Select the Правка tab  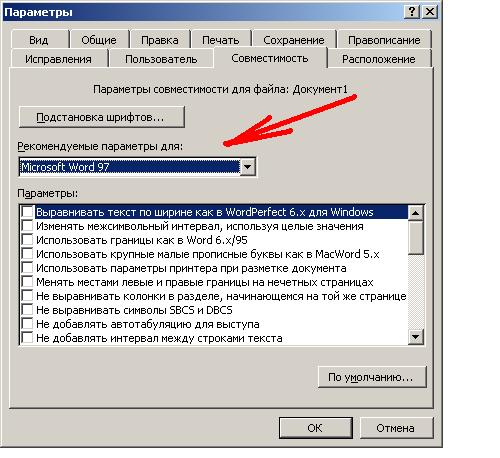[160, 40]
